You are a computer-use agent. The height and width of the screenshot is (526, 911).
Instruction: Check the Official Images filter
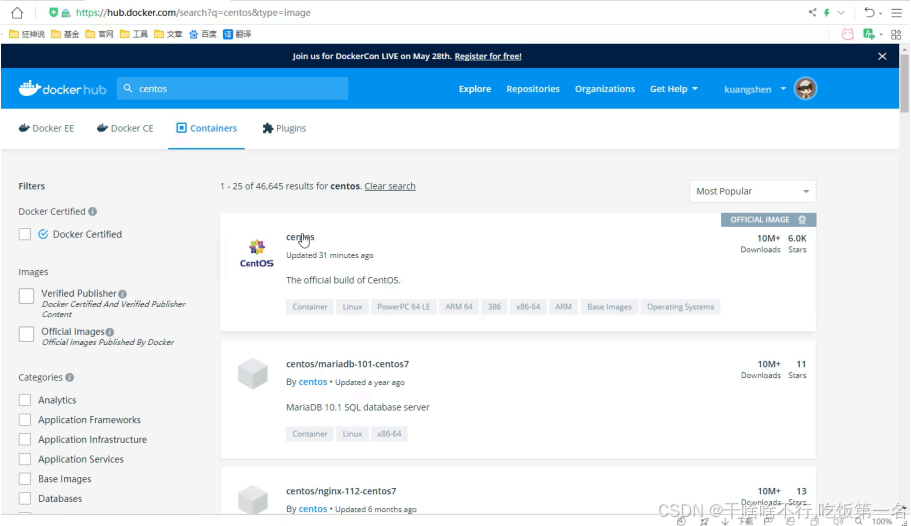(x=26, y=334)
